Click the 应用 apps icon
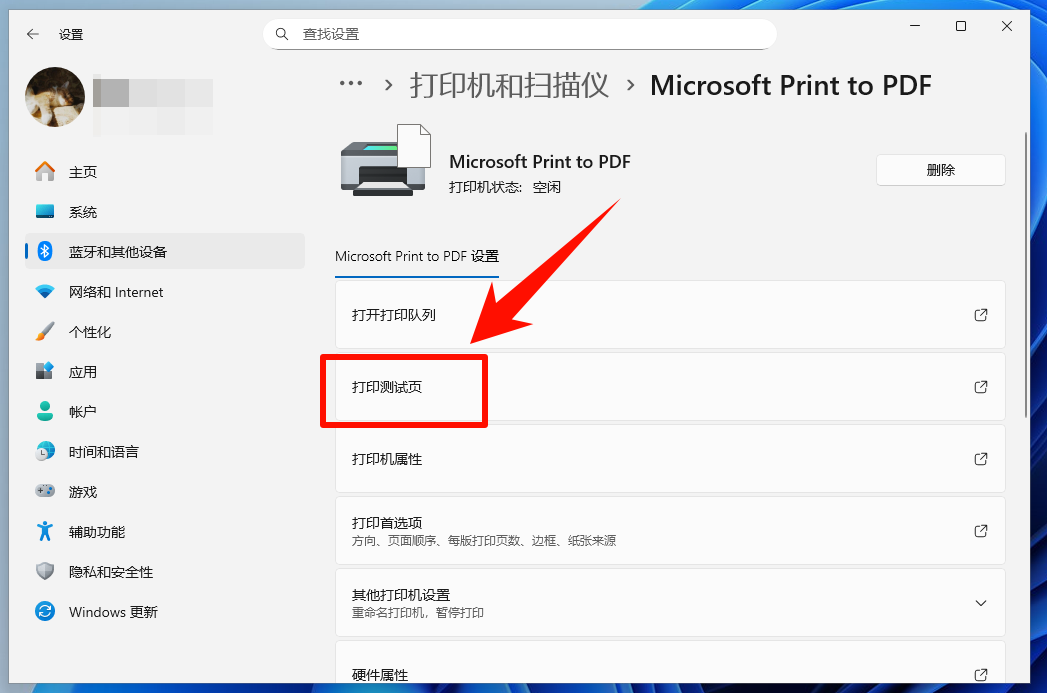 pyautogui.click(x=45, y=371)
